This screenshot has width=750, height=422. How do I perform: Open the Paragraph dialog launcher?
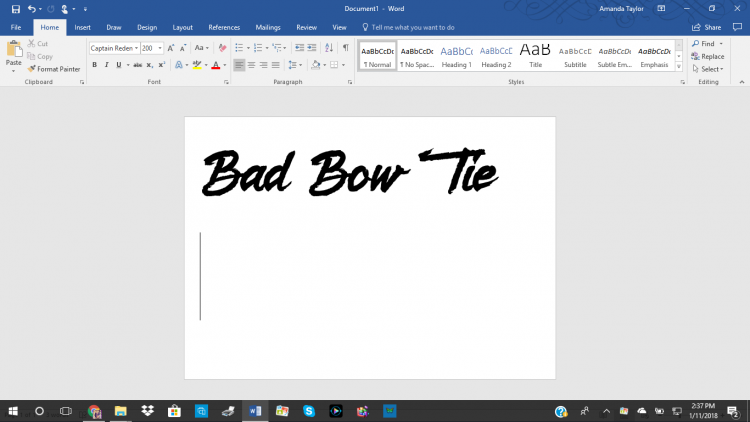pos(350,82)
